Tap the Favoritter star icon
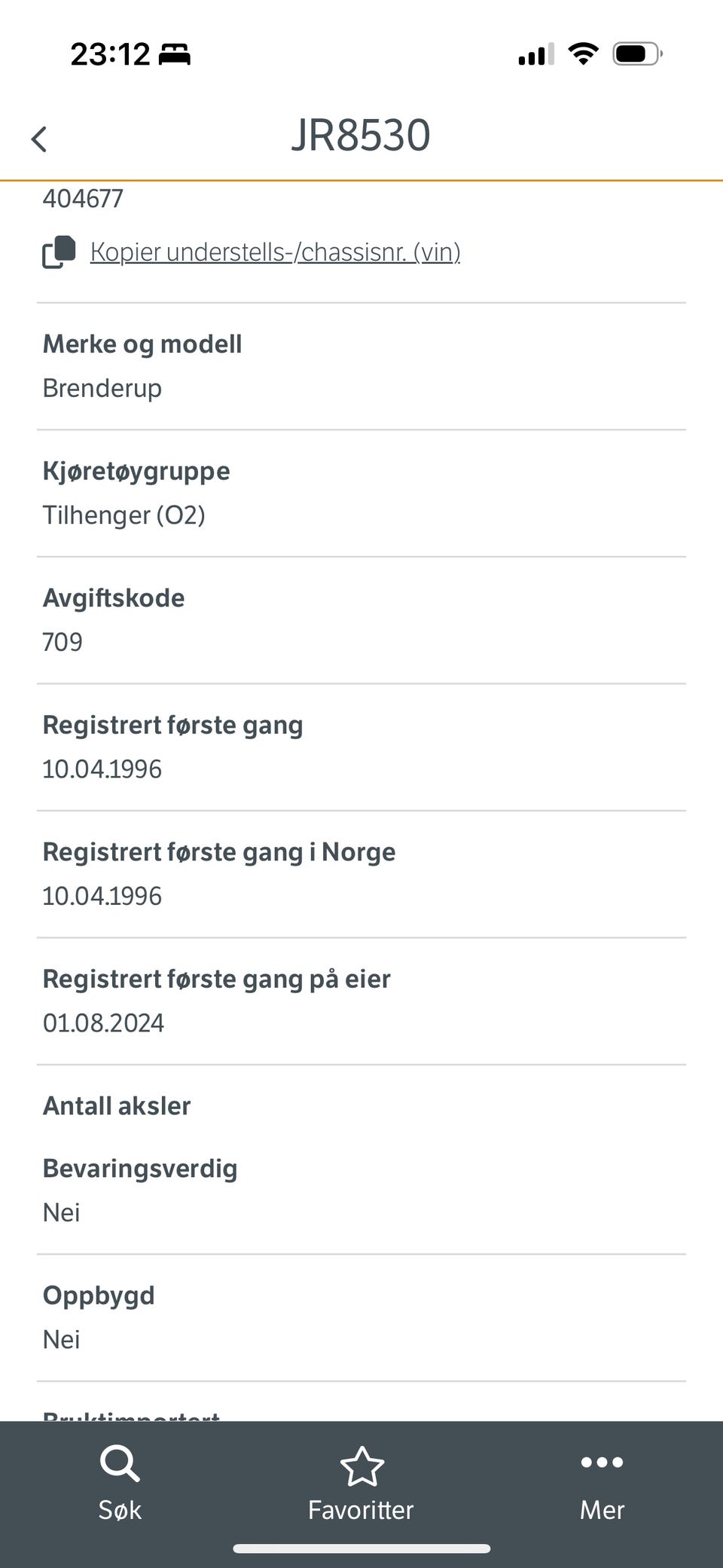The width and height of the screenshot is (723, 1568). click(361, 1466)
